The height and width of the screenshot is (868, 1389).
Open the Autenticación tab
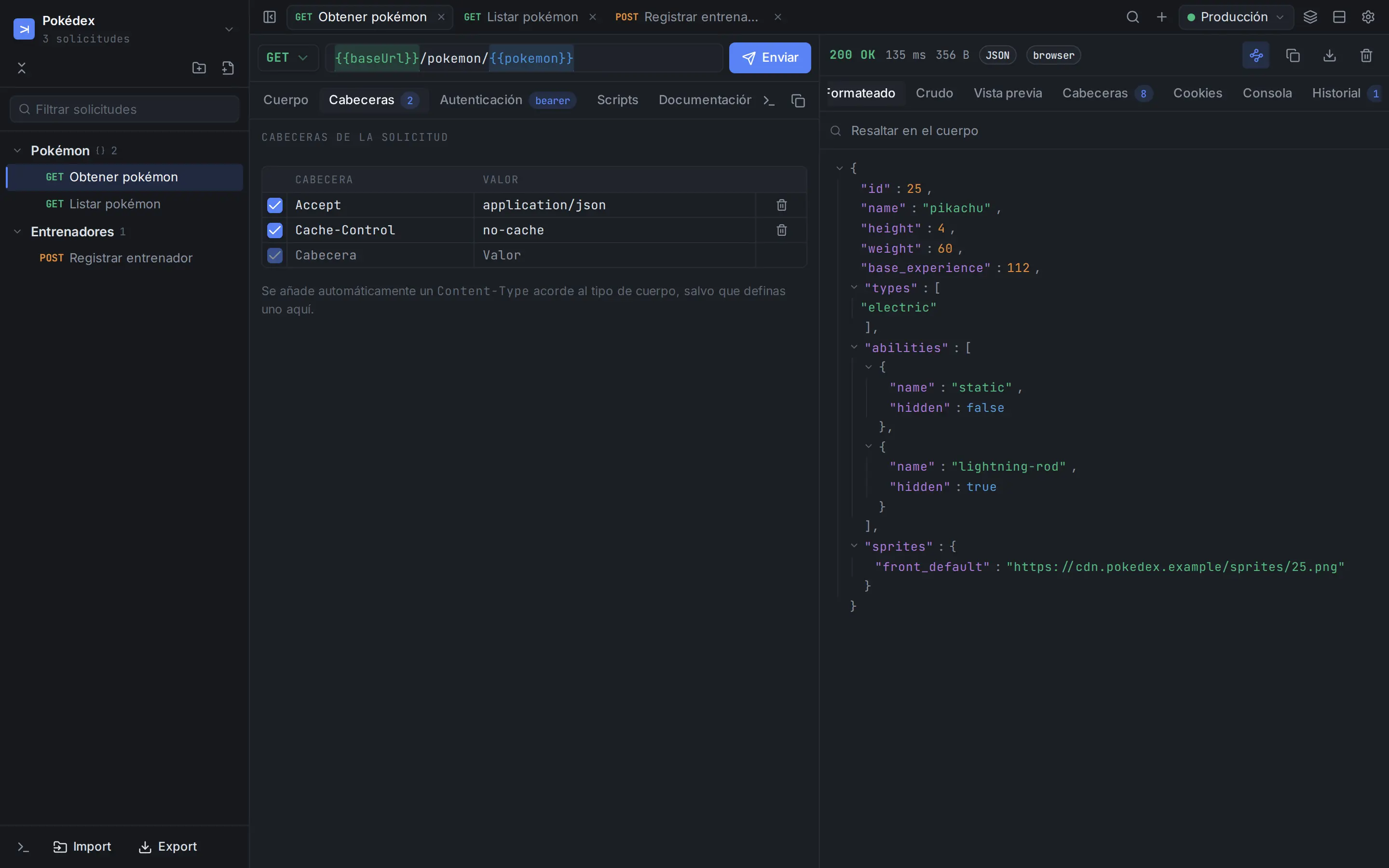point(507,100)
